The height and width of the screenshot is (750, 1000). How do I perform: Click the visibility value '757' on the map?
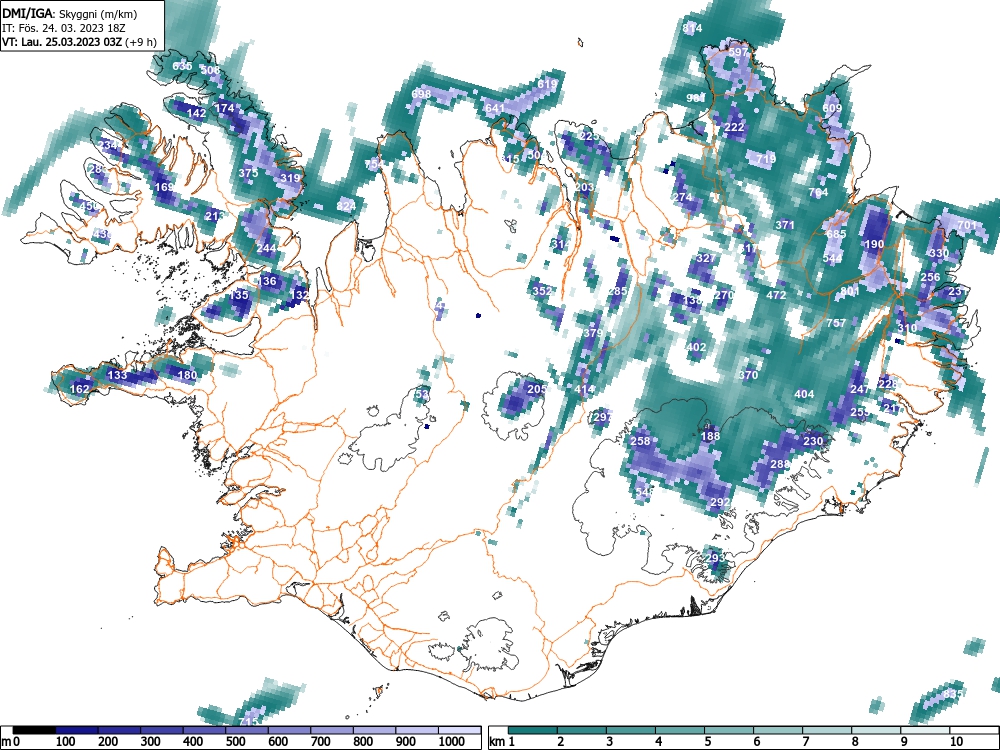tap(836, 323)
